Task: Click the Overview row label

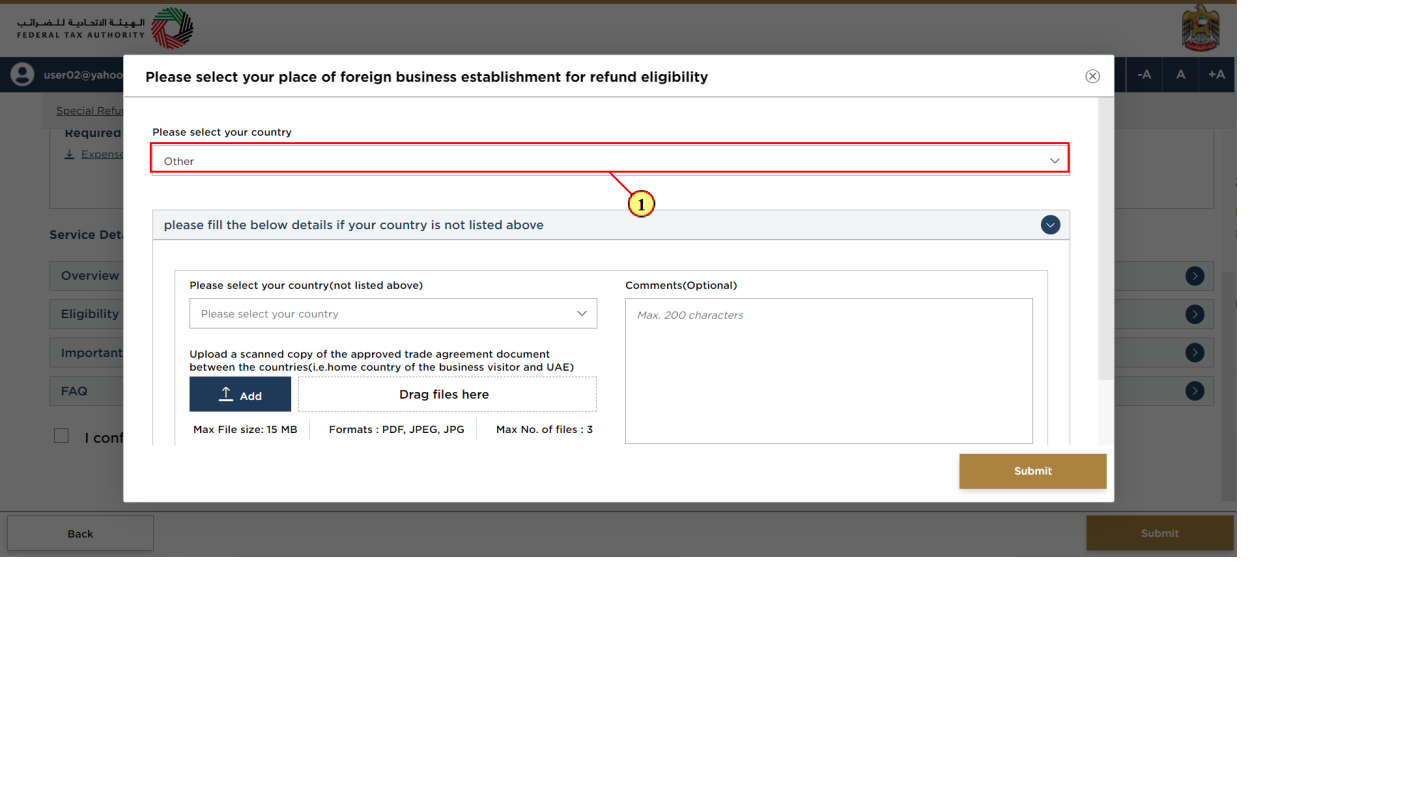Action: pos(90,276)
